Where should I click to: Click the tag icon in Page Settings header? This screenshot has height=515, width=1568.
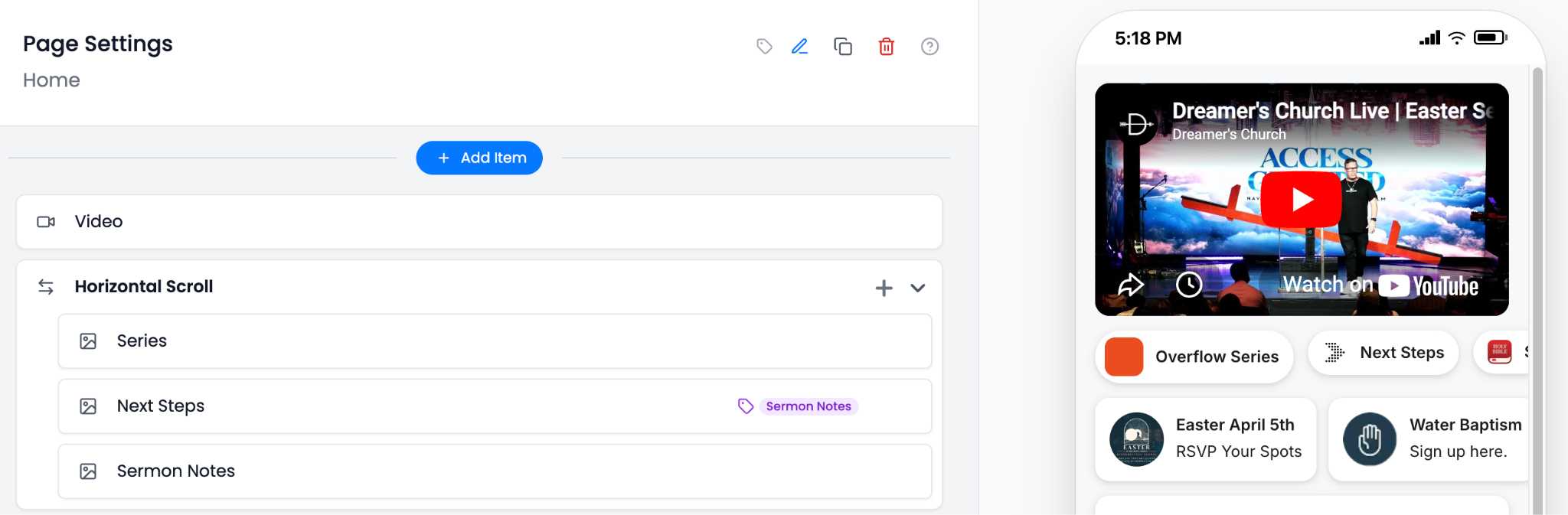click(764, 47)
